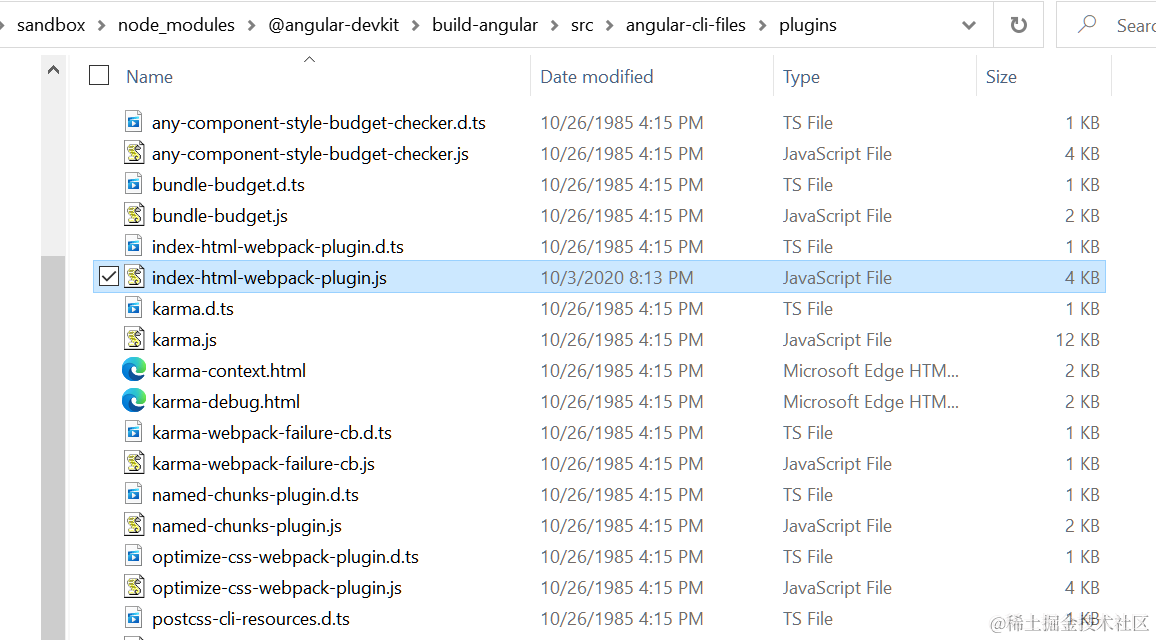The width and height of the screenshot is (1156, 640).
Task: Click the index-html-webpack-plugin.d.ts file icon
Action: tap(133, 246)
